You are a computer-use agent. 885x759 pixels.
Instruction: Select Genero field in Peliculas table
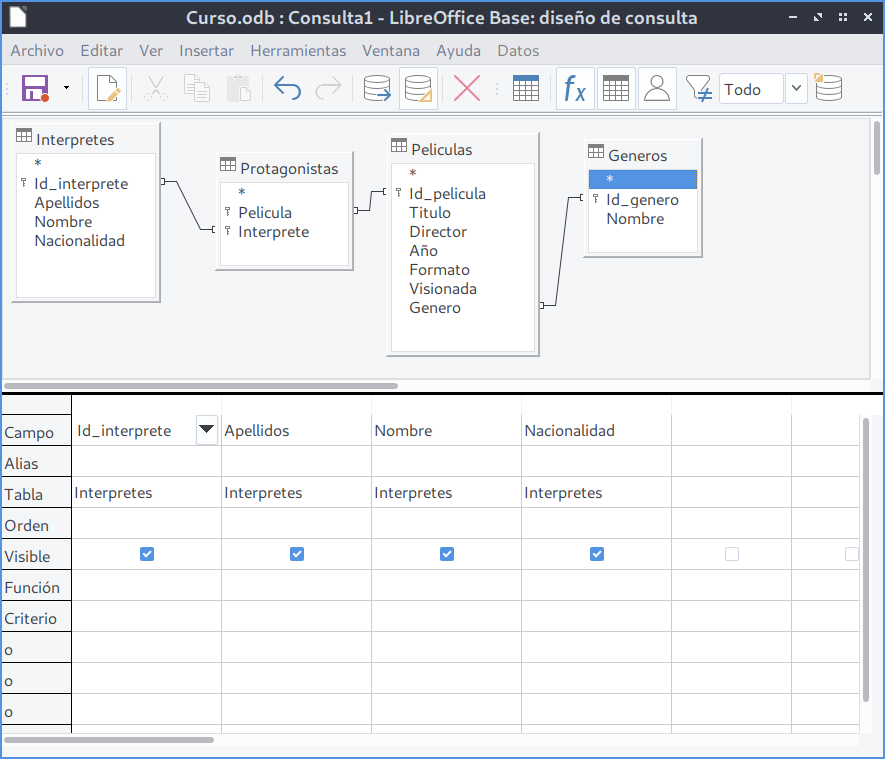[x=435, y=308]
